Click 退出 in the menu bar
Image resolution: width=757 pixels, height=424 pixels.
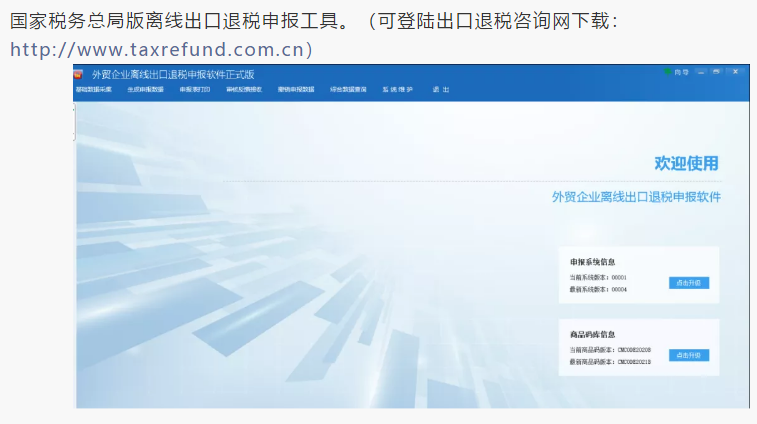coord(441,89)
